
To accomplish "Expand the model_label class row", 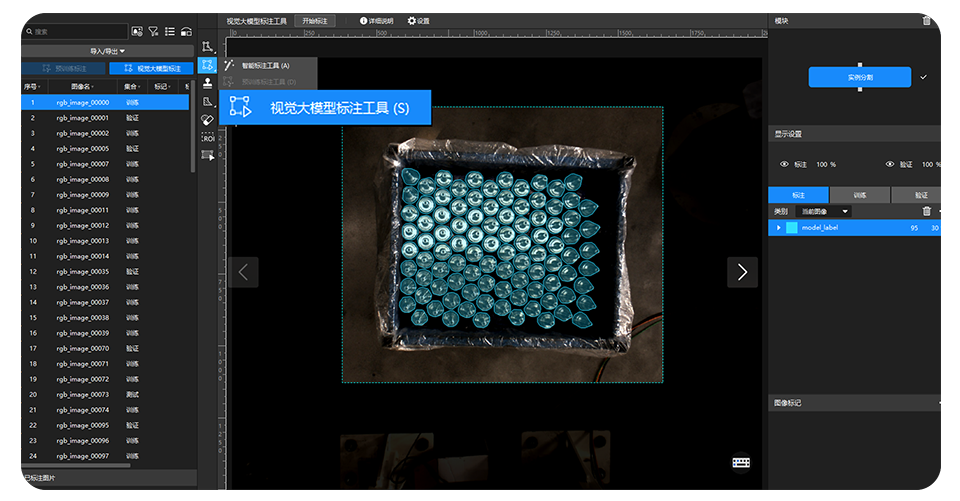I will click(x=778, y=228).
